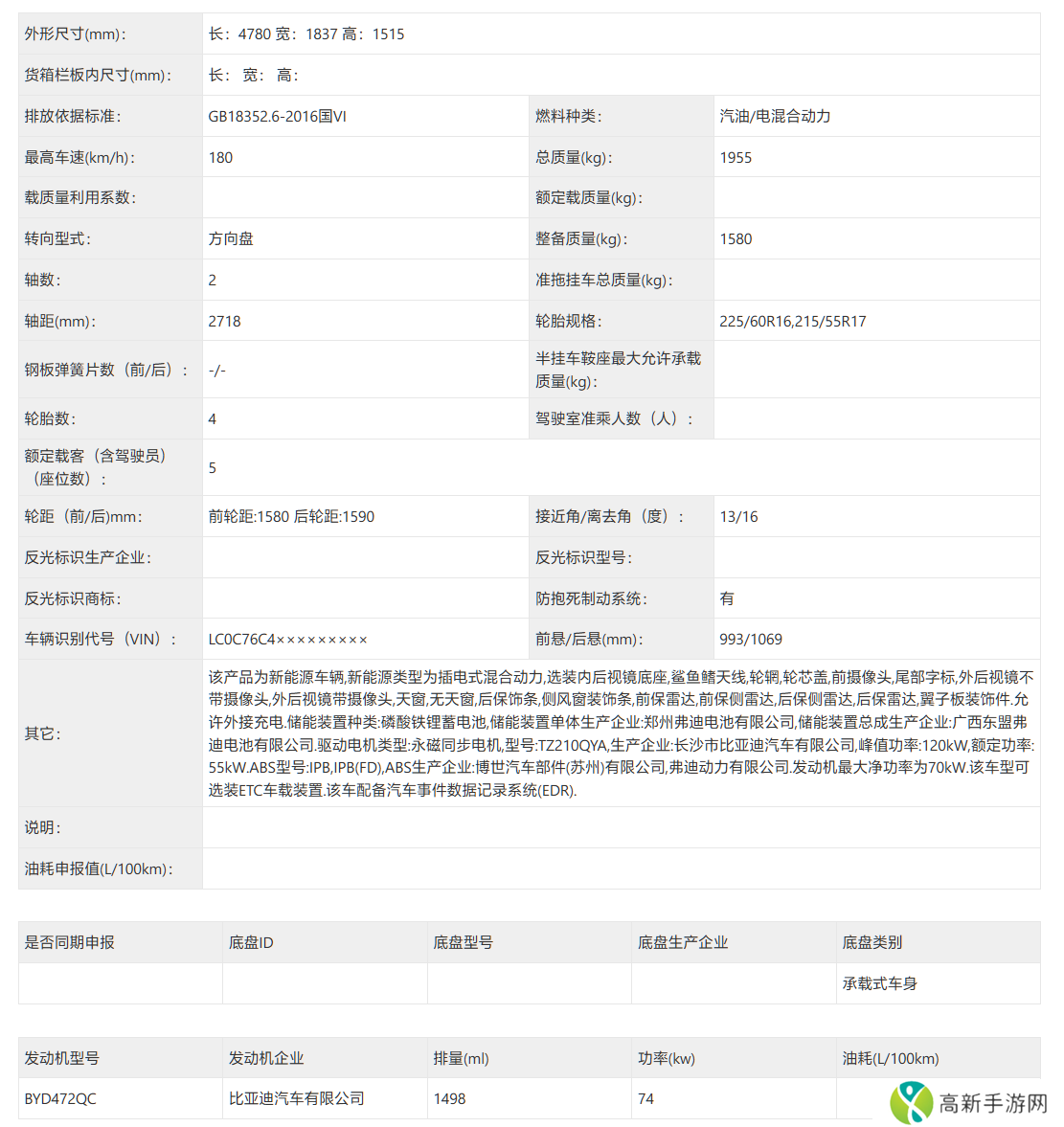
Task: Click the engine model BYD472QC cell
Action: [x=60, y=1098]
